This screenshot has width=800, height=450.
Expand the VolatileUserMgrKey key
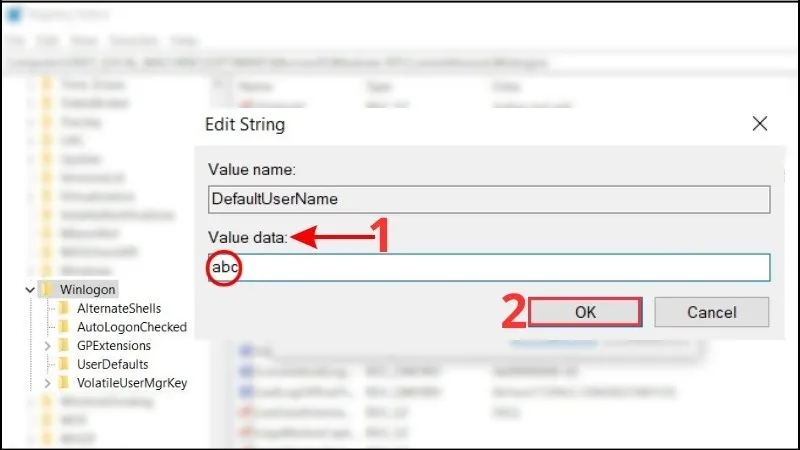47,383
